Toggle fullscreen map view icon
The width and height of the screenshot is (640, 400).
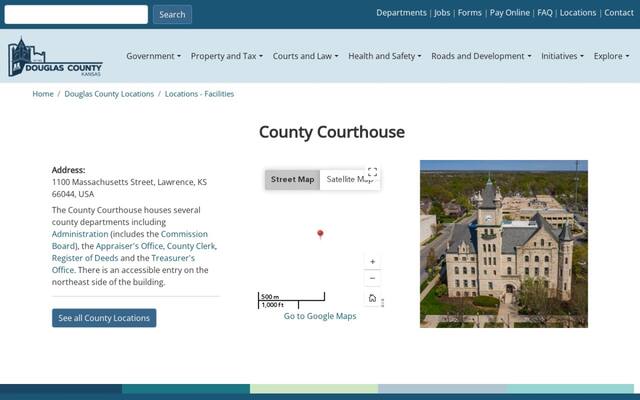coord(372,172)
